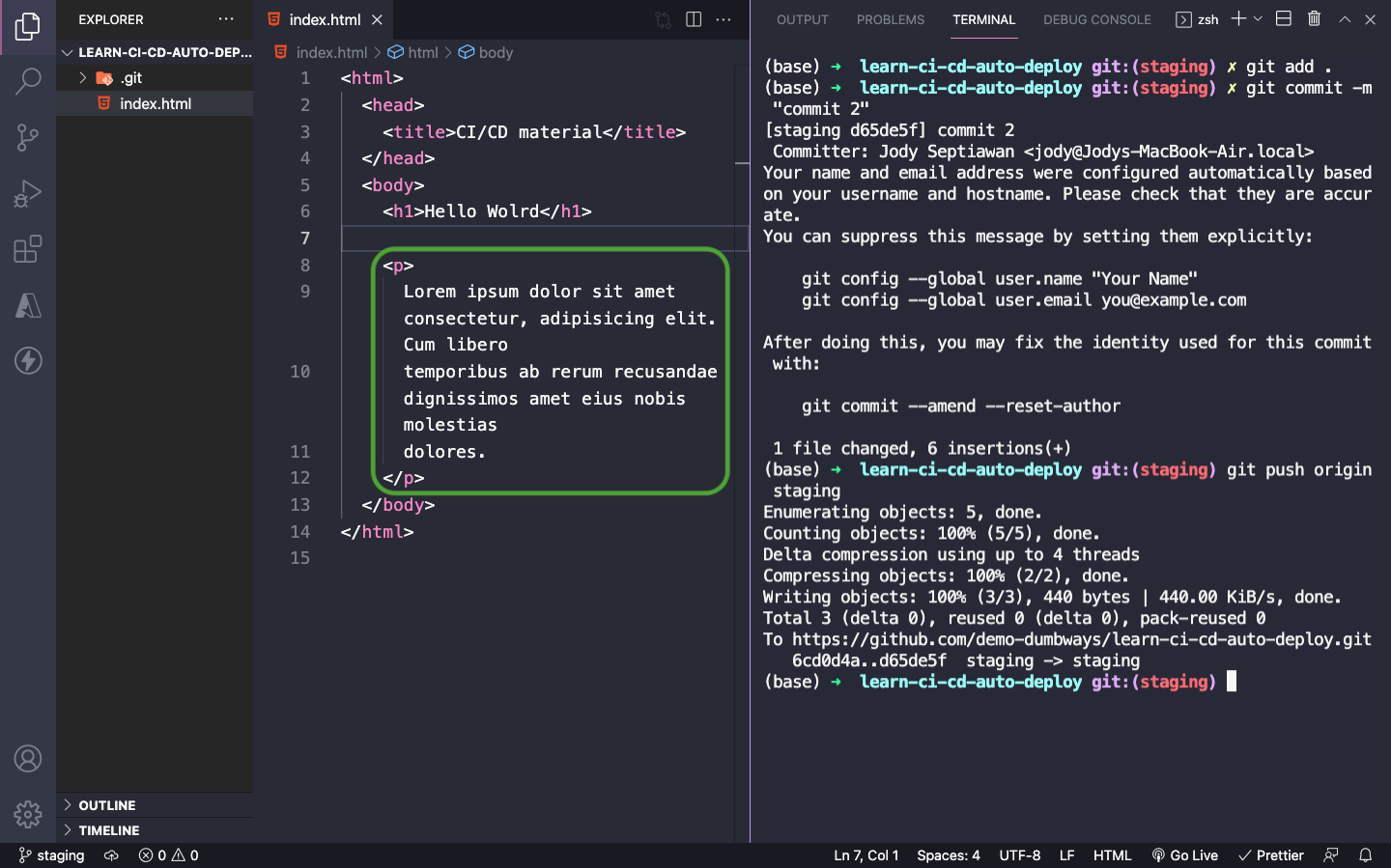This screenshot has width=1391, height=868.
Task: Open the Extensions view
Action: coord(28,250)
